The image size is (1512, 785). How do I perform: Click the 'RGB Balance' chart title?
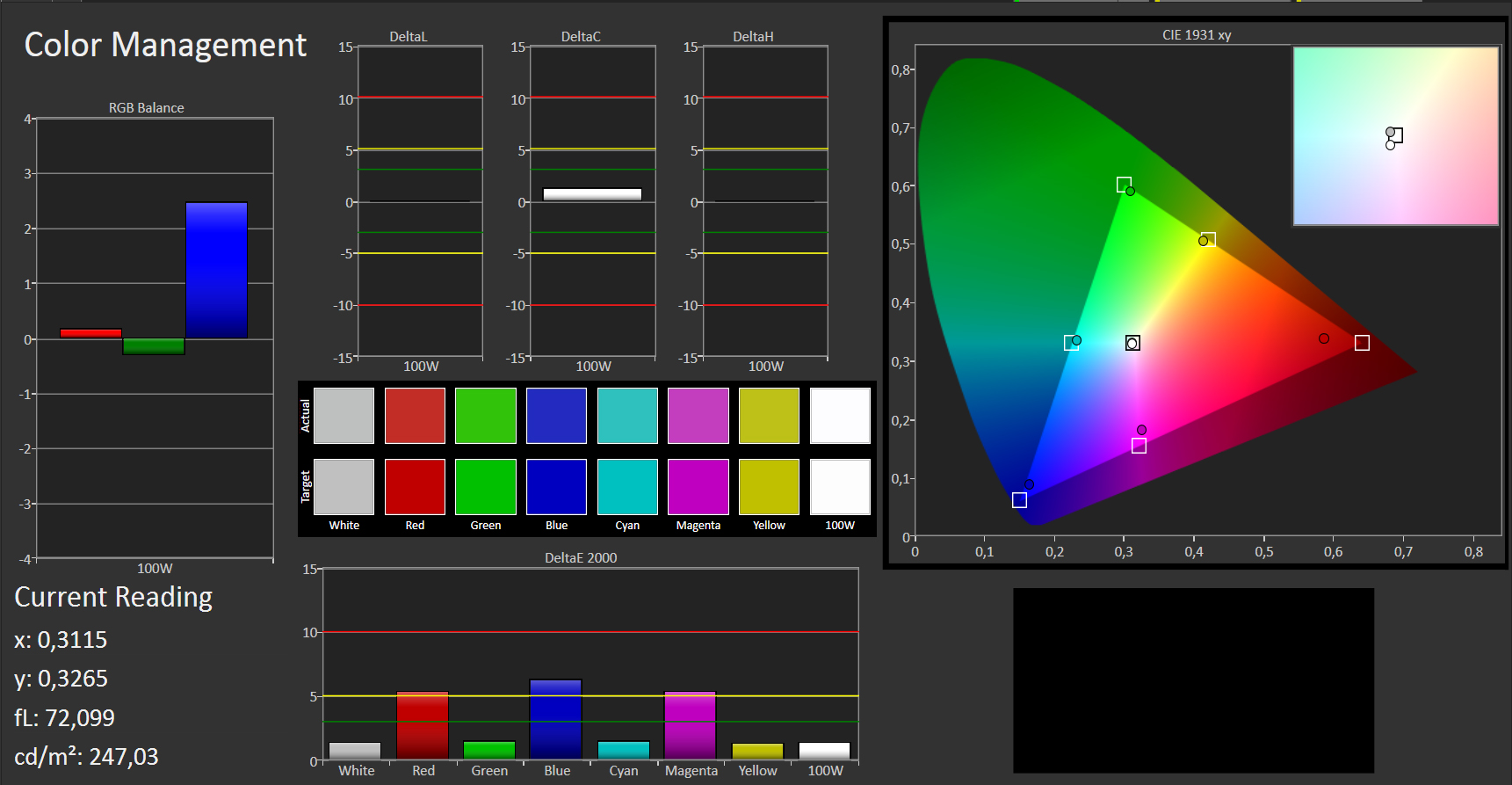tap(146, 107)
